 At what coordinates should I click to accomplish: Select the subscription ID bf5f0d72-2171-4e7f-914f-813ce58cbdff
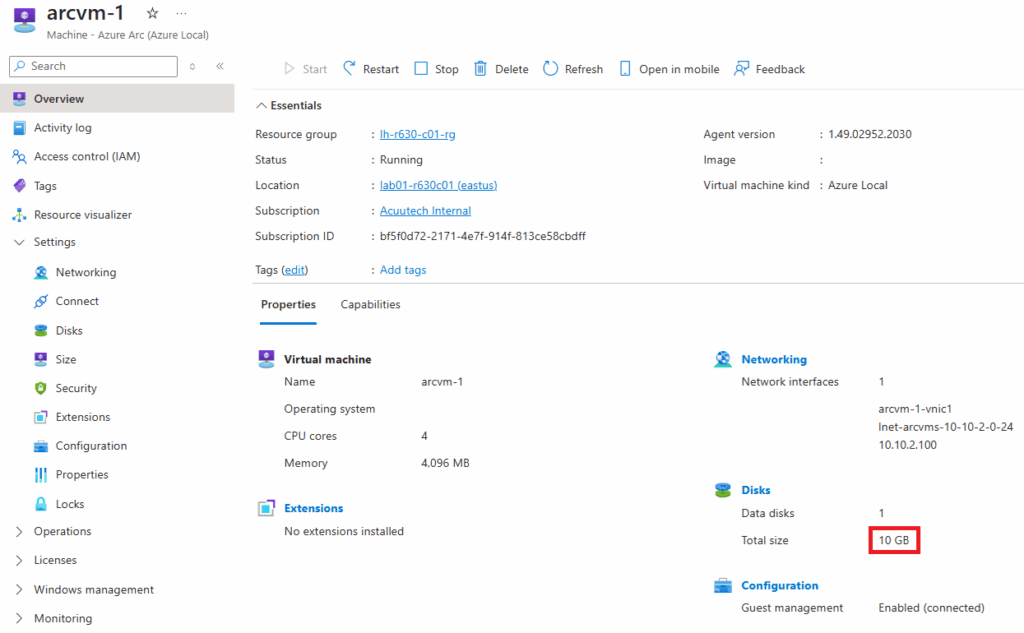coord(483,236)
